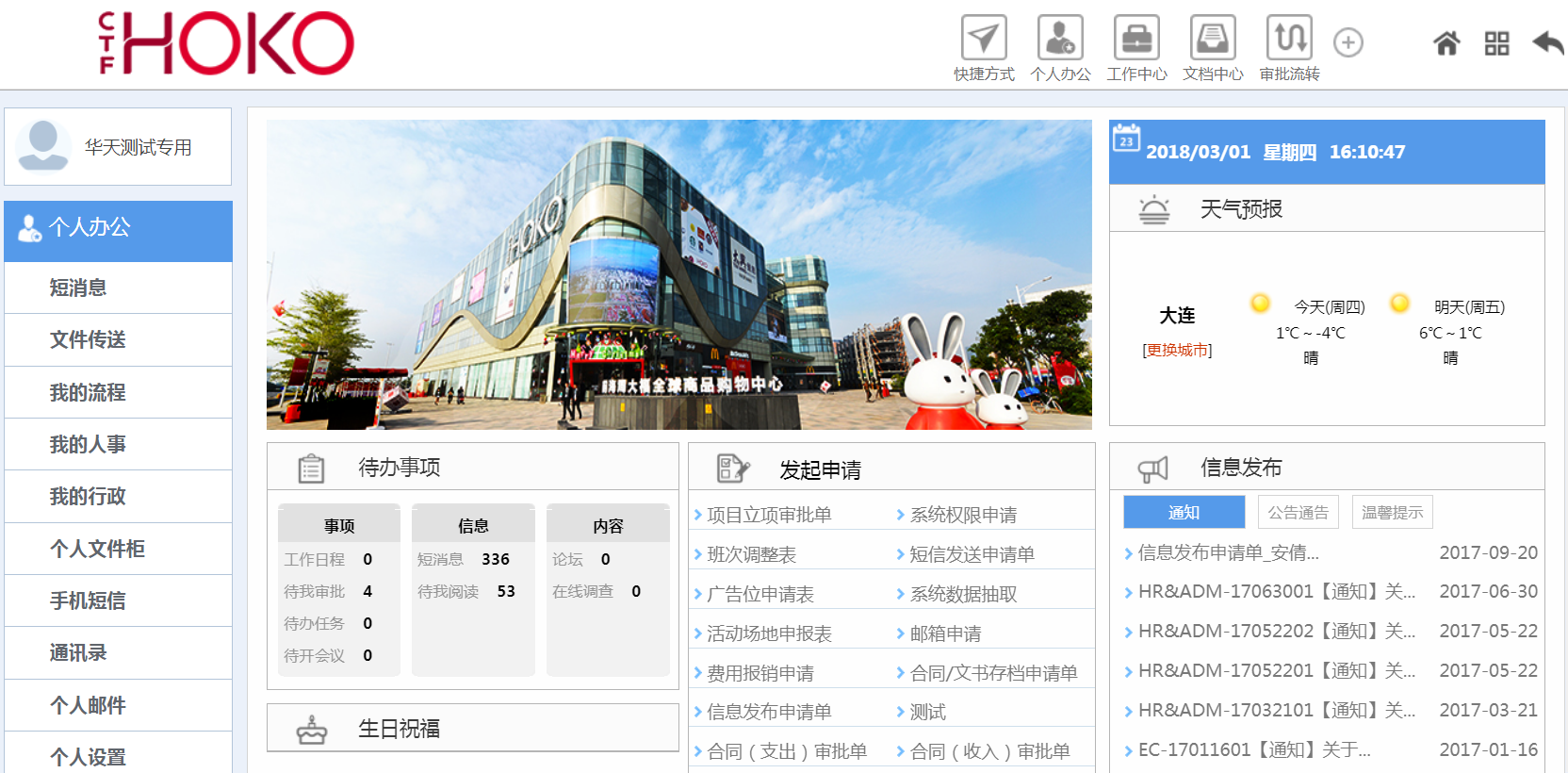Go to home via house icon
Viewport: 1568px width, 773px height.
point(1446,43)
